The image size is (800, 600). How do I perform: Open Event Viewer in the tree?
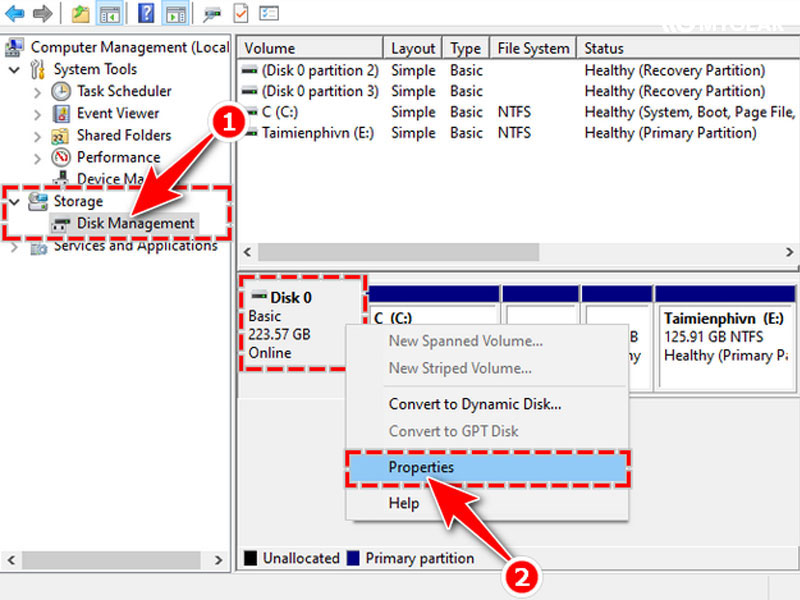pos(118,113)
